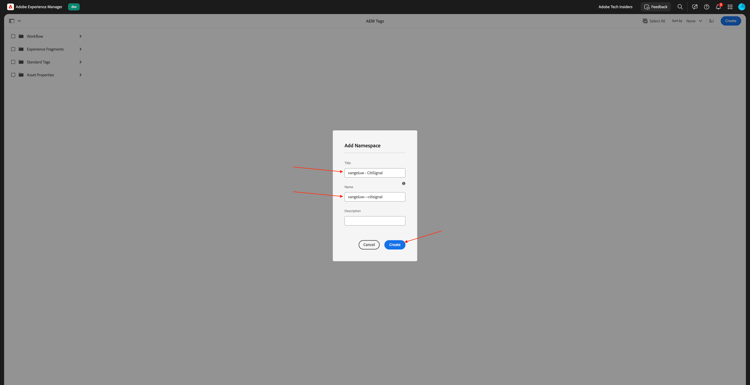Viewport: 750px width, 385px height.
Task: Open the Sort by None dropdown
Action: pyautogui.click(x=694, y=21)
